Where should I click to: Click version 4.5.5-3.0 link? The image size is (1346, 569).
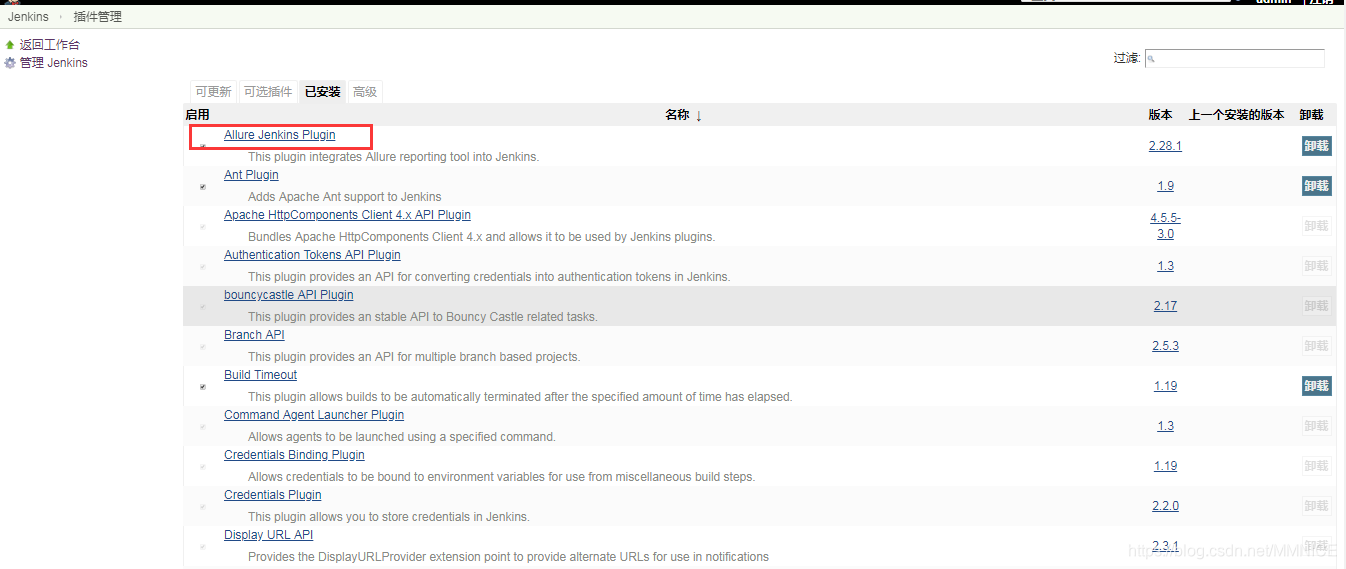point(1165,225)
